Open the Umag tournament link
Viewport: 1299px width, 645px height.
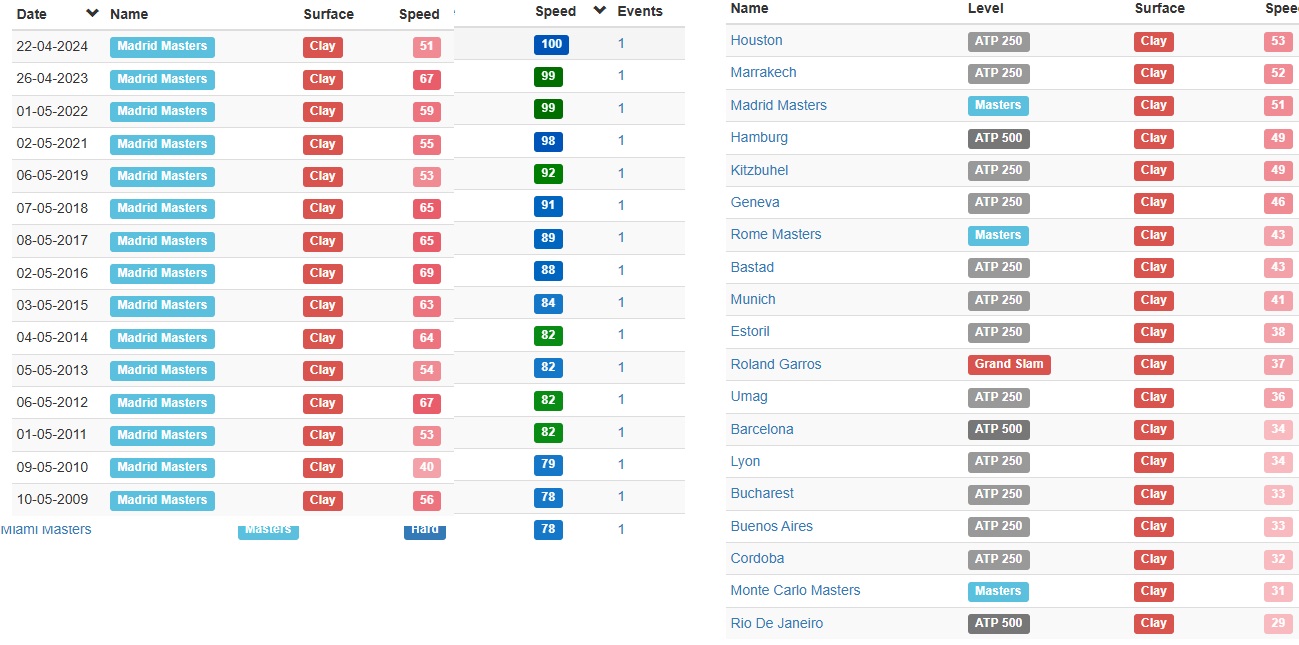(x=749, y=396)
